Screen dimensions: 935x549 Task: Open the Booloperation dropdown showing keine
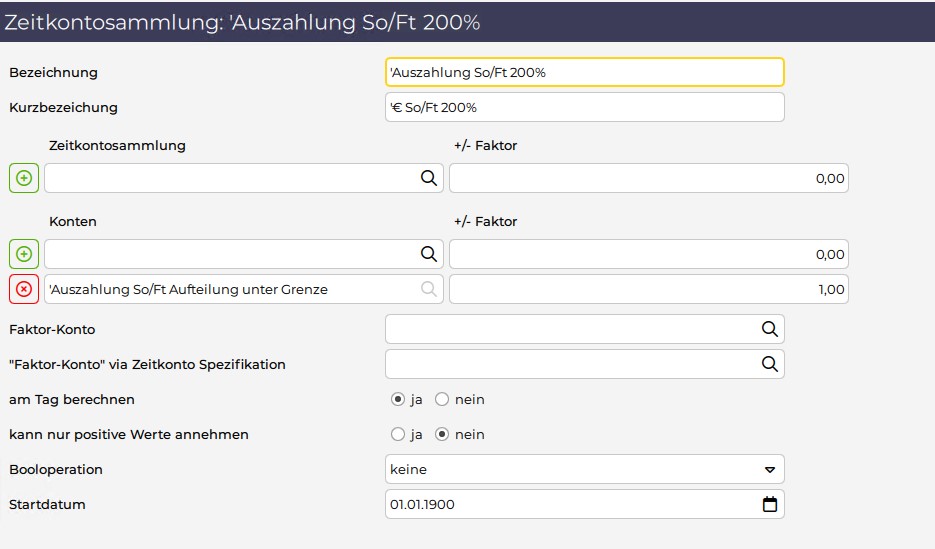click(584, 469)
